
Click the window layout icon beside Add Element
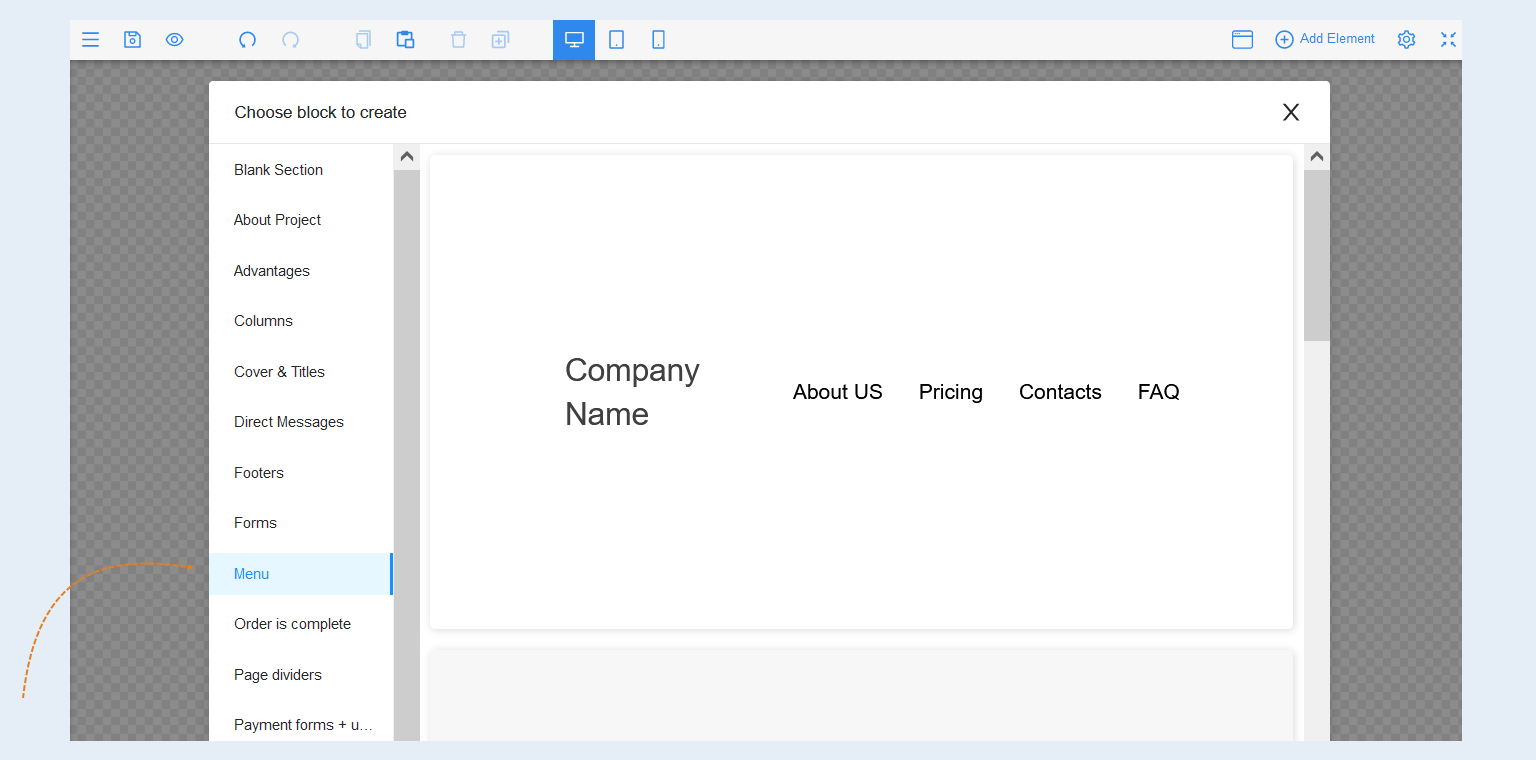click(1242, 40)
